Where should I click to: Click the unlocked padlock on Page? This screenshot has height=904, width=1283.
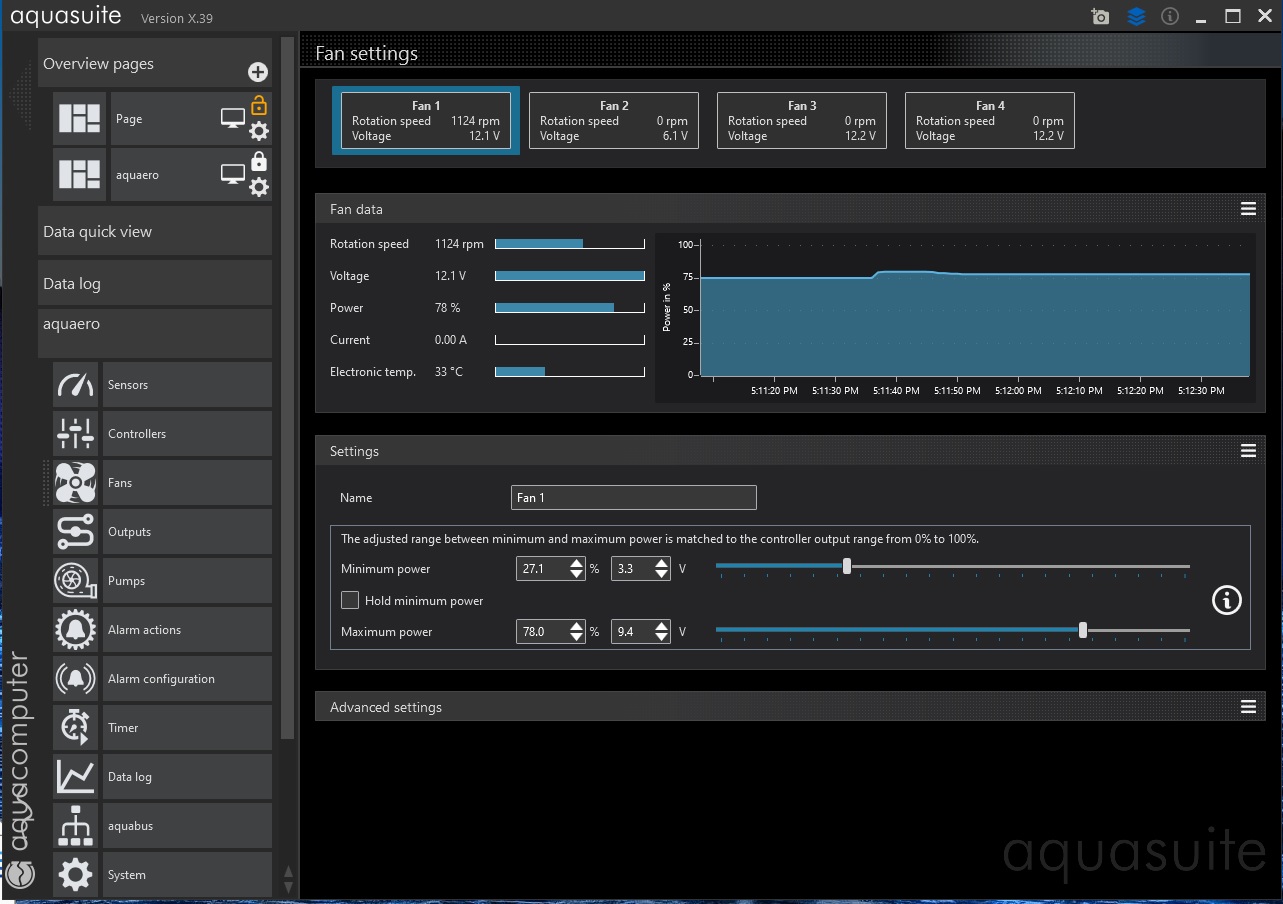[x=259, y=104]
